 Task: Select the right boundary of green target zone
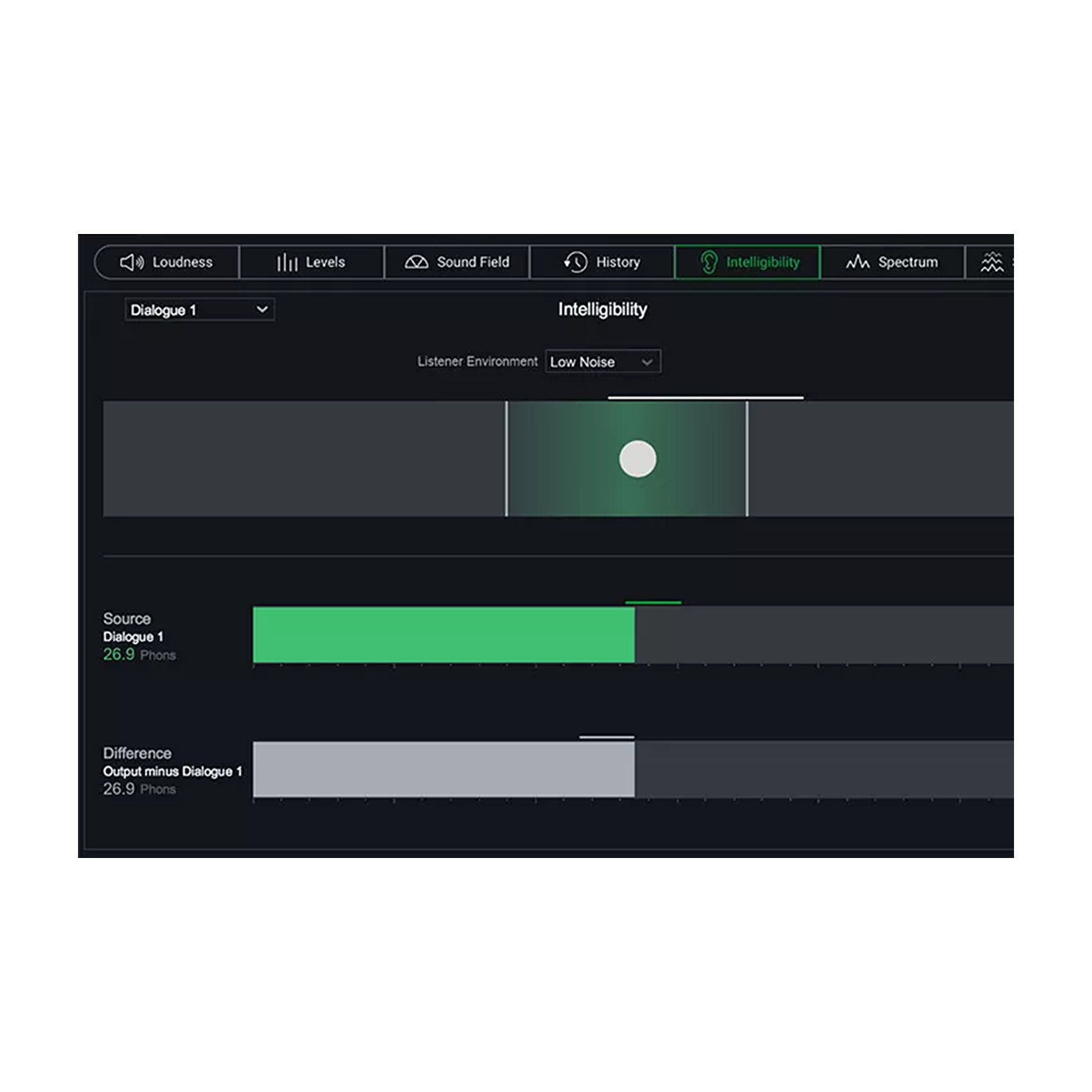coord(747,459)
